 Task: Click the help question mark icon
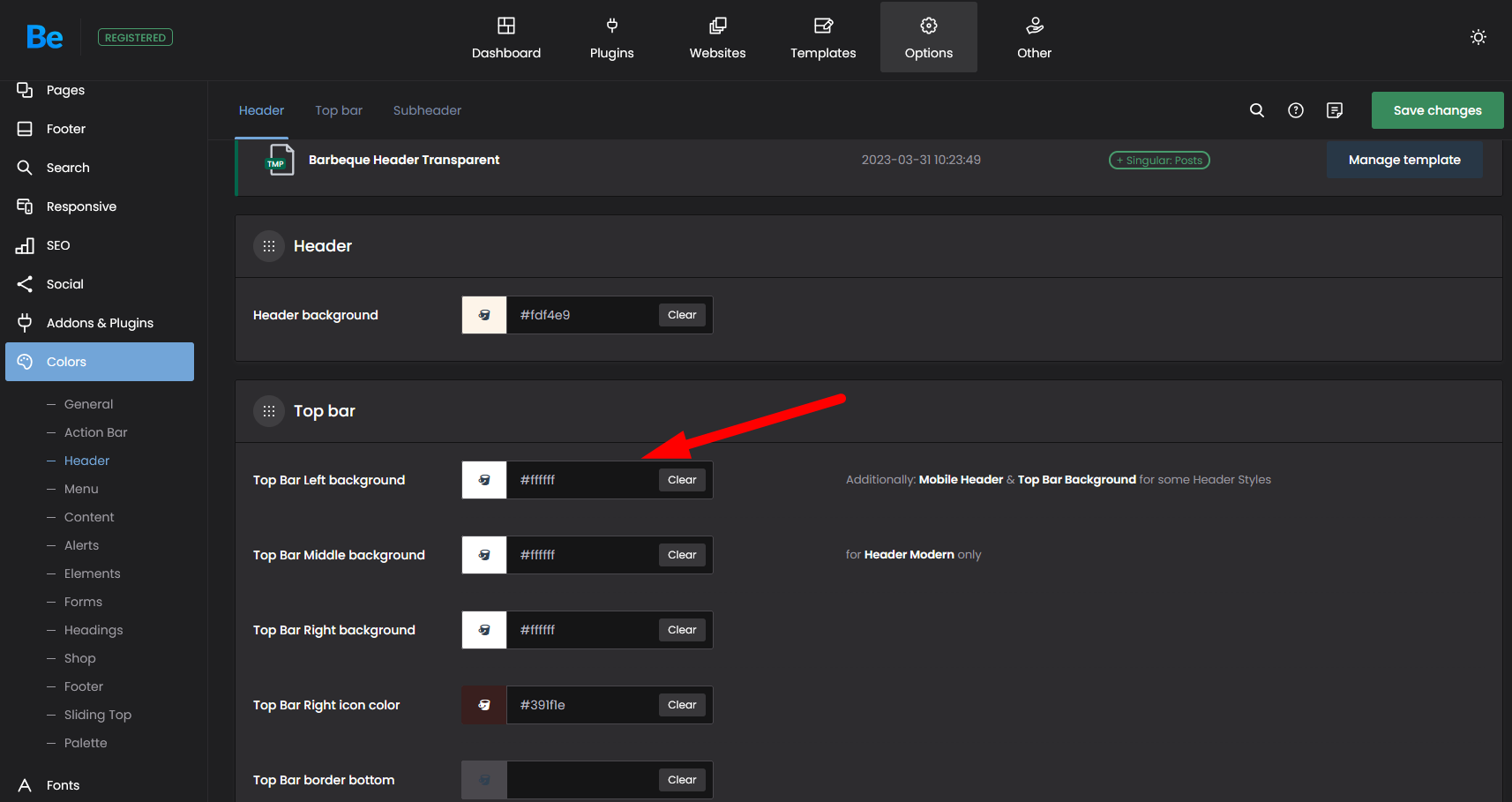pos(1296,110)
